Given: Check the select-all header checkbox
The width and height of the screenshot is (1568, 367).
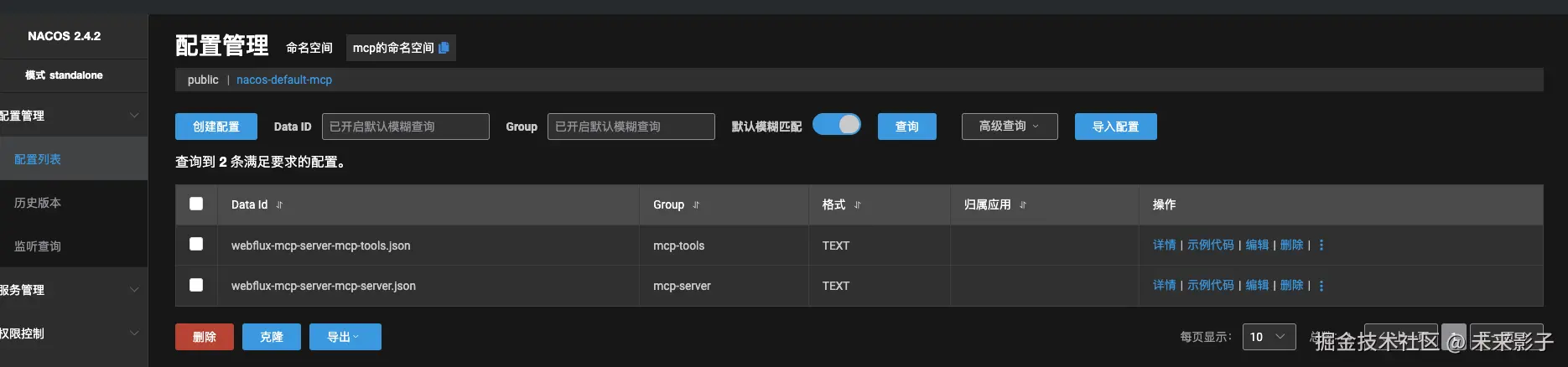Looking at the screenshot, I should tap(196, 204).
